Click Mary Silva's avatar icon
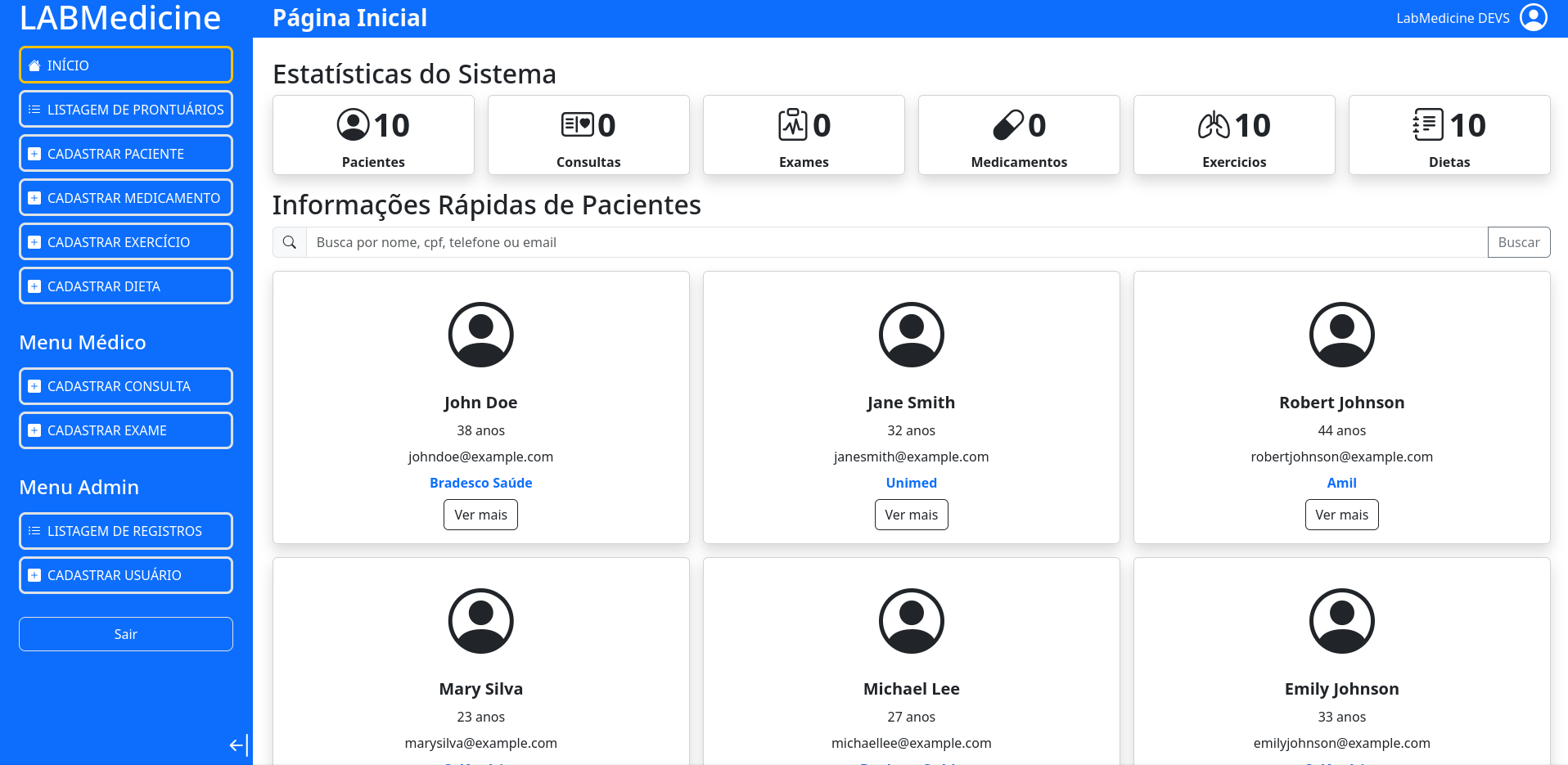 tap(481, 621)
